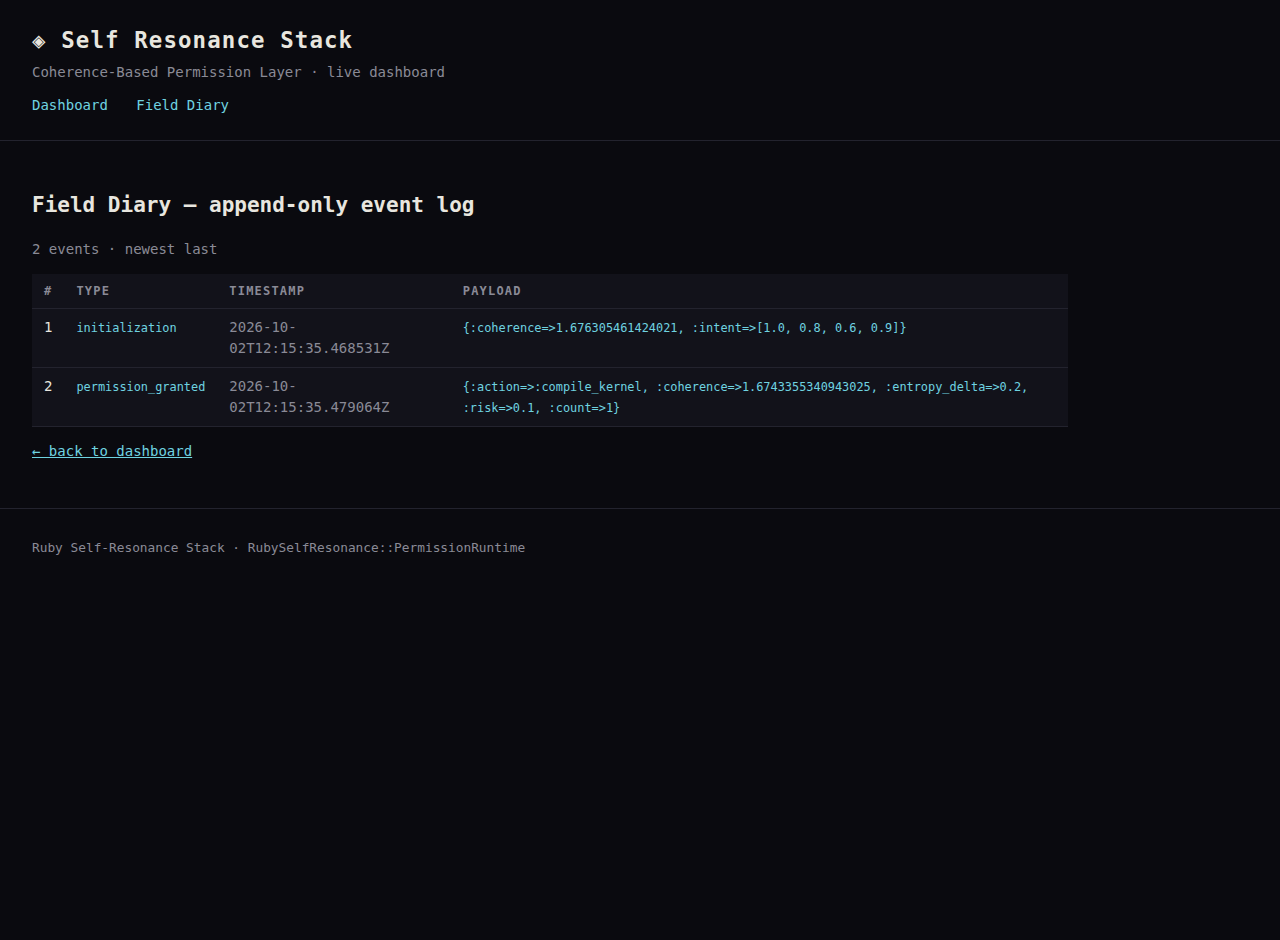Image resolution: width=1280 pixels, height=940 pixels.
Task: Open the Field Diary navigation link
Action: click(x=182, y=105)
